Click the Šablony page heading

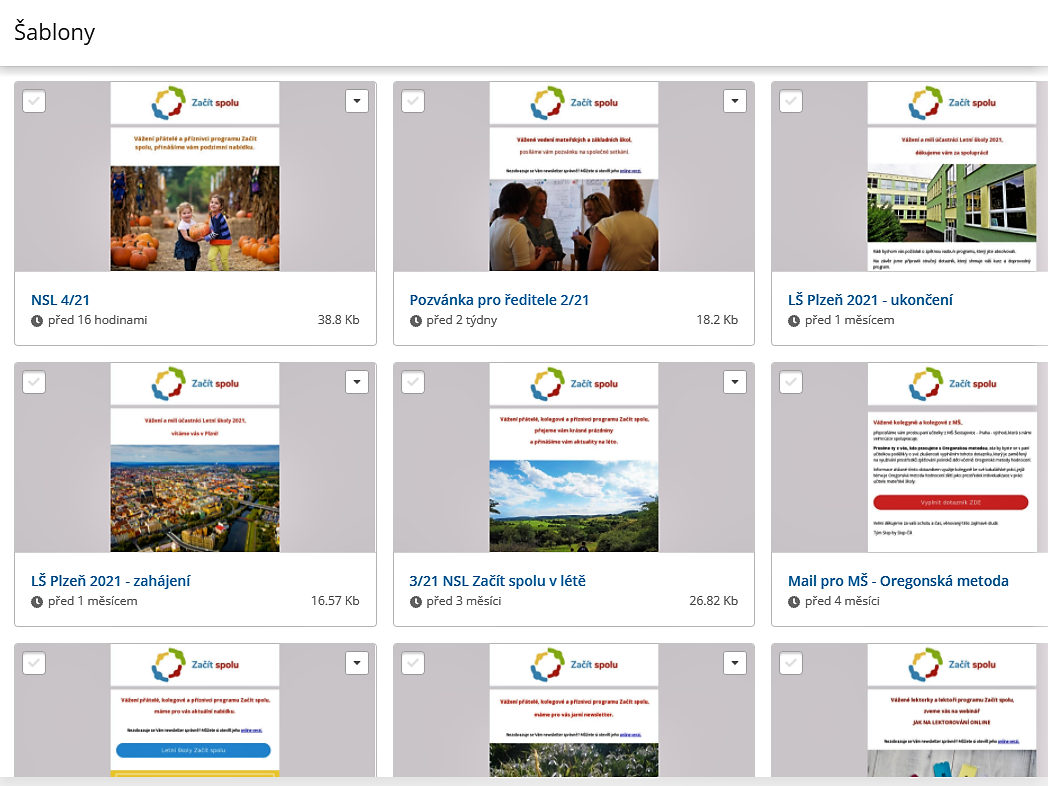[x=55, y=31]
